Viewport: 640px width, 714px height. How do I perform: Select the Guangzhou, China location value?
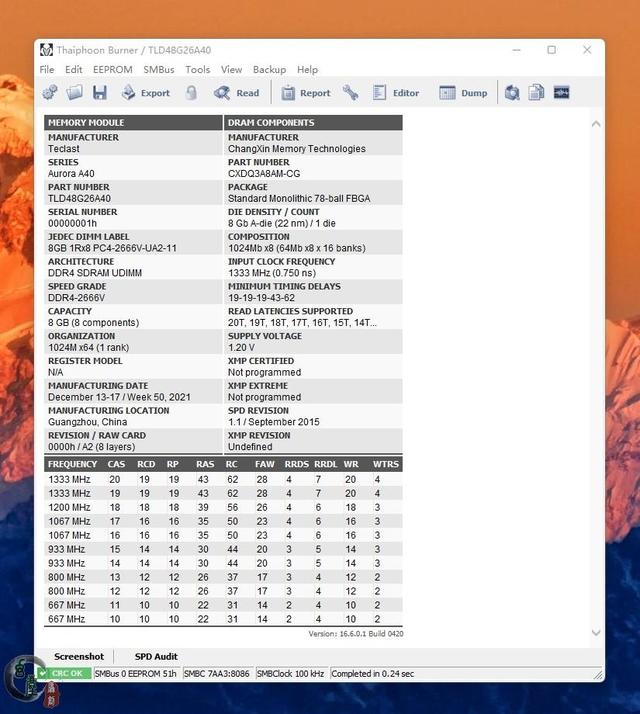pos(87,422)
